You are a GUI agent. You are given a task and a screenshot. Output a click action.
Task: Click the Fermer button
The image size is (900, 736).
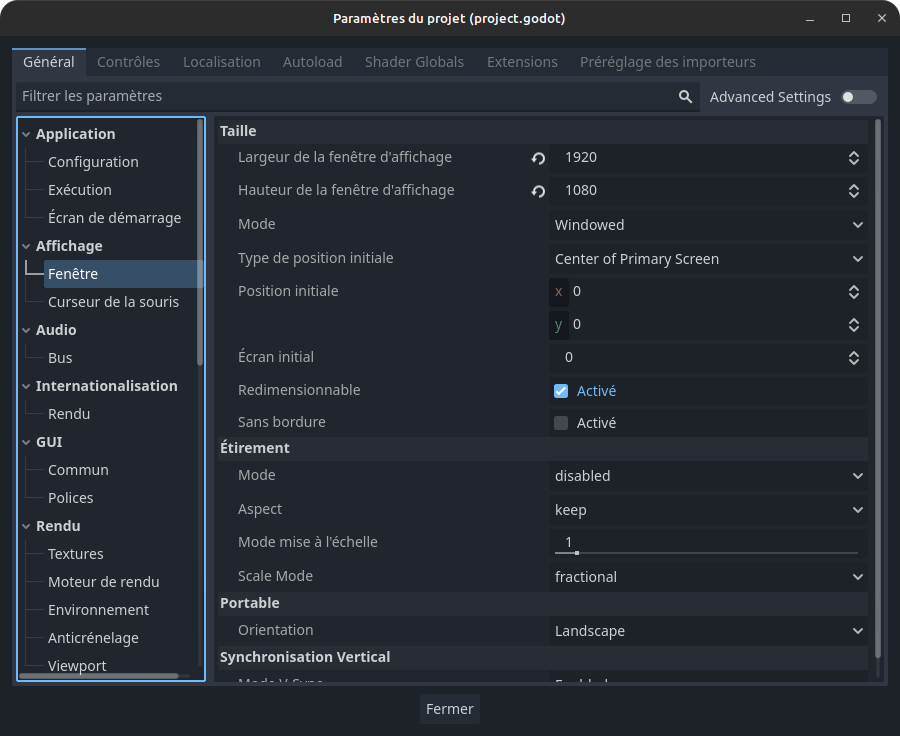pos(449,709)
